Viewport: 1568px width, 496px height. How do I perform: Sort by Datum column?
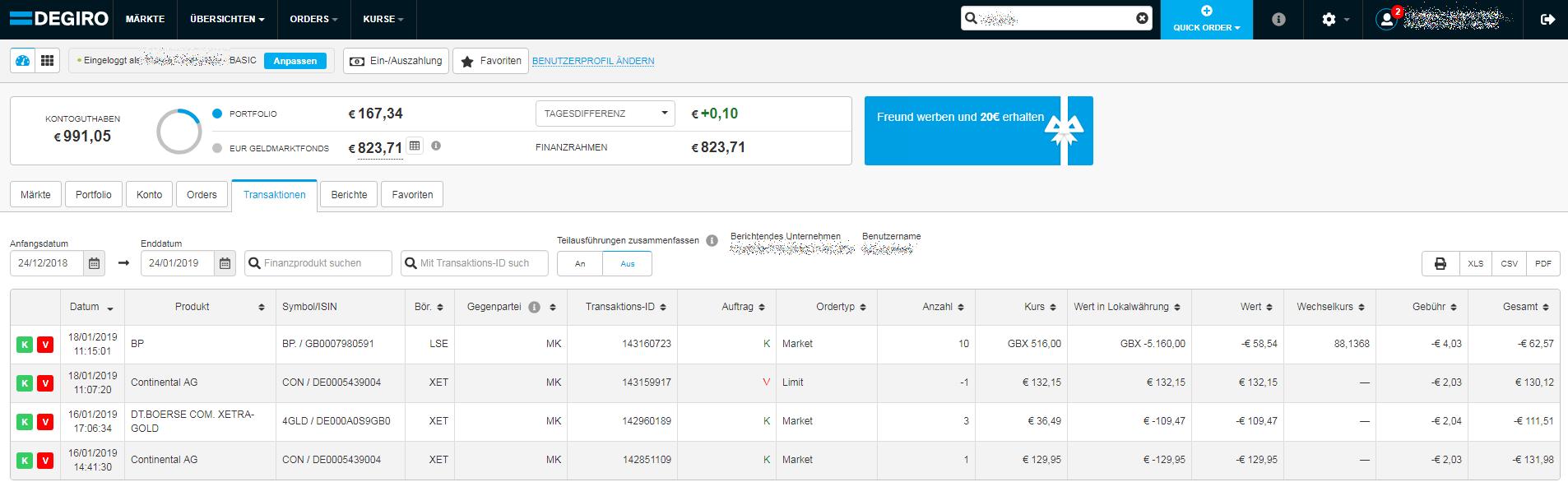92,307
